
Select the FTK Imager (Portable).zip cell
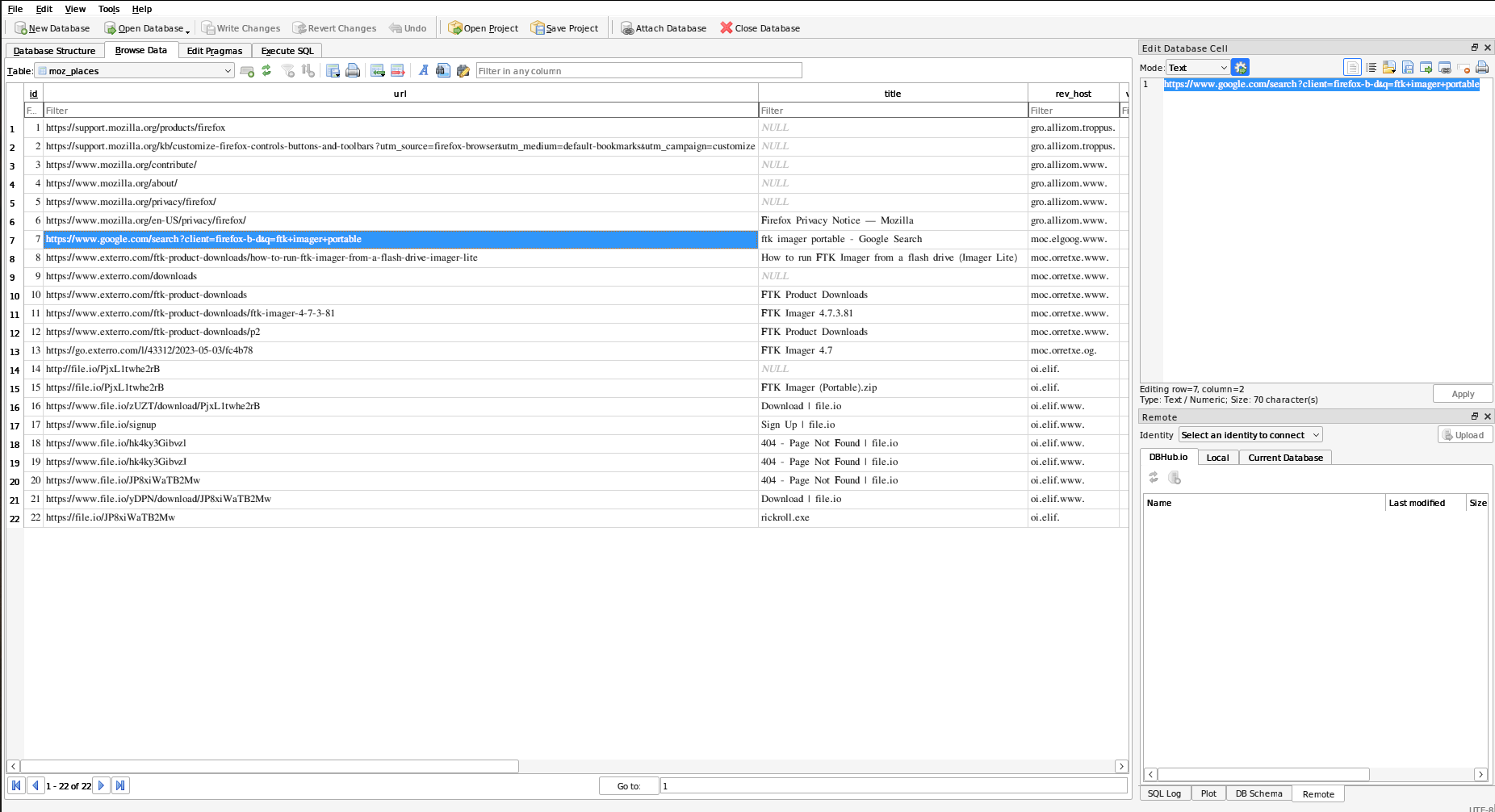coord(893,388)
